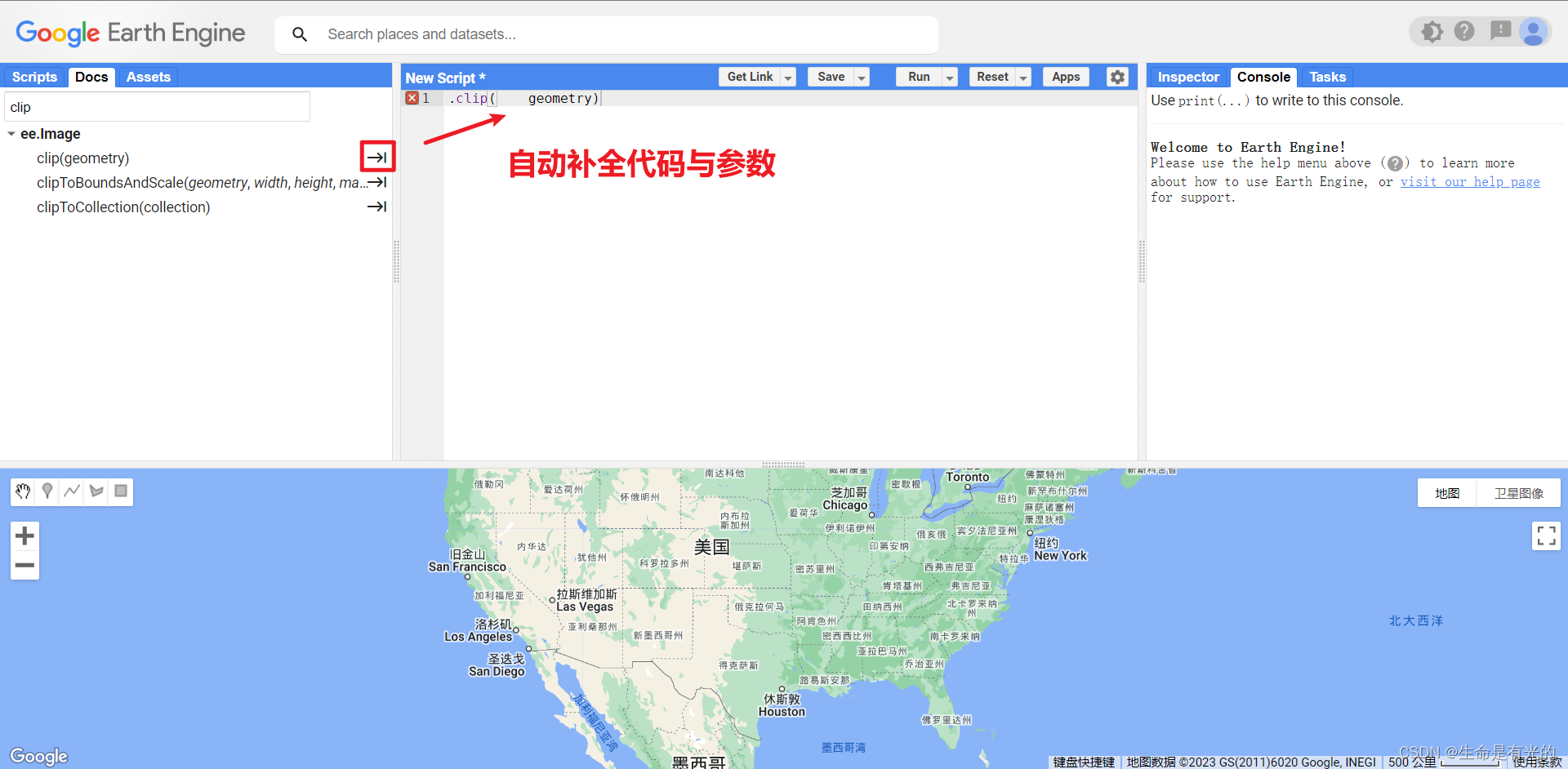Open the visit our help page link
The height and width of the screenshot is (769, 1568).
(x=1470, y=181)
